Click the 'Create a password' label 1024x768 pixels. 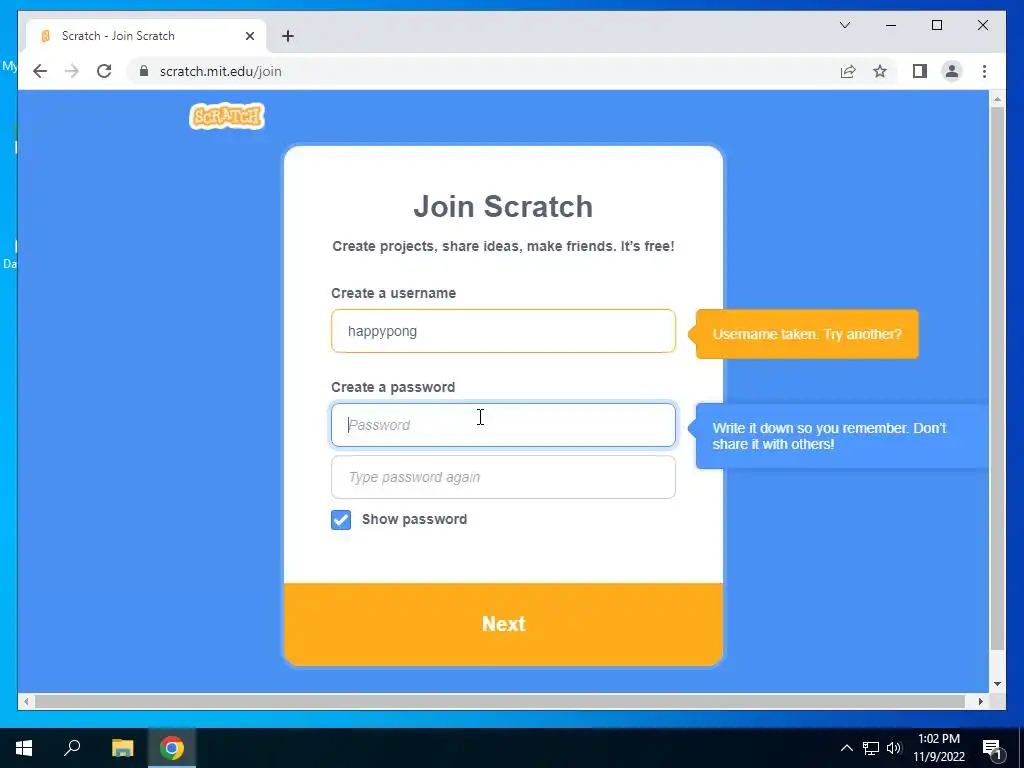(x=393, y=387)
